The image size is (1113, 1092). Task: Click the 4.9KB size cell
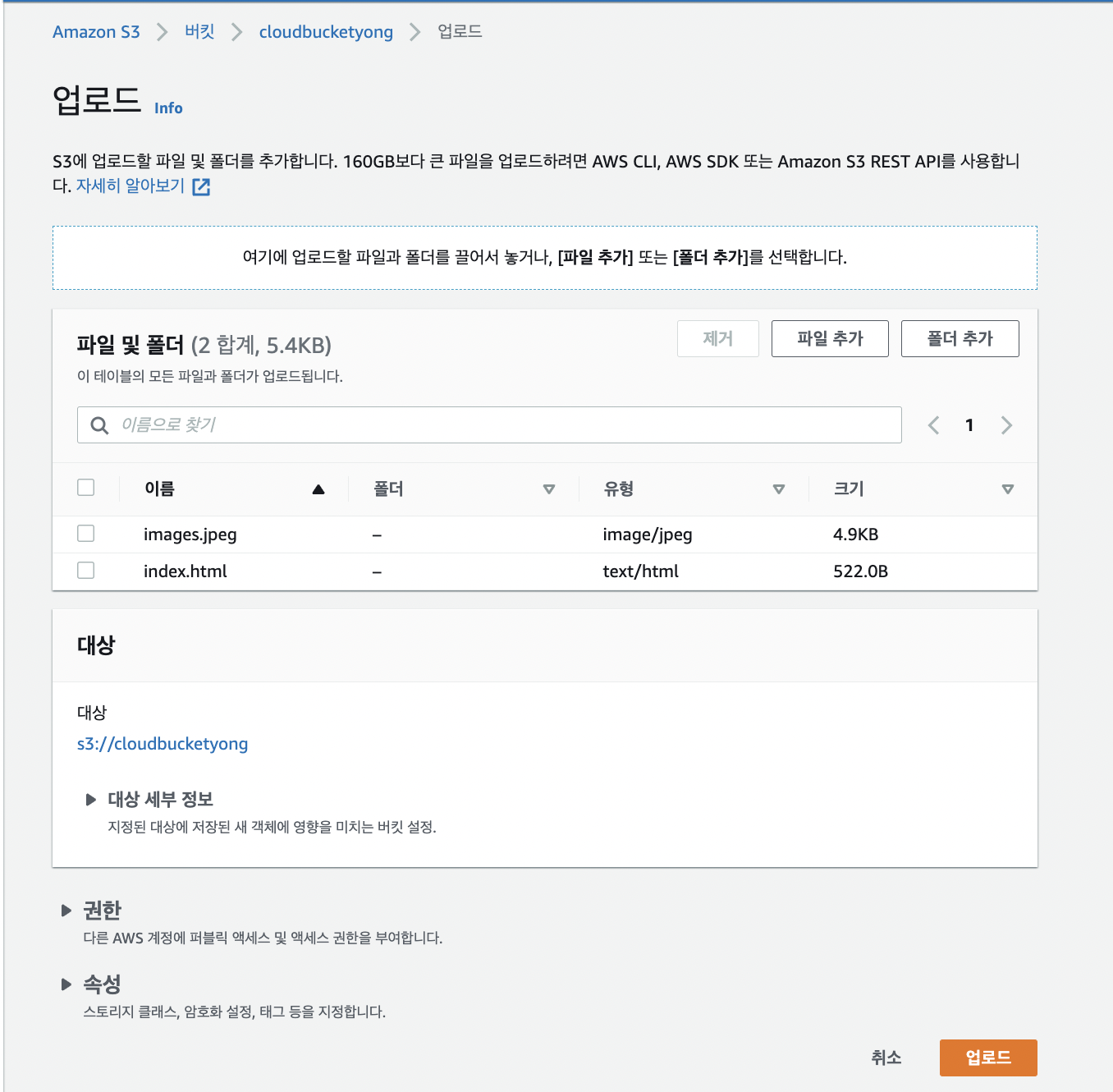(856, 535)
